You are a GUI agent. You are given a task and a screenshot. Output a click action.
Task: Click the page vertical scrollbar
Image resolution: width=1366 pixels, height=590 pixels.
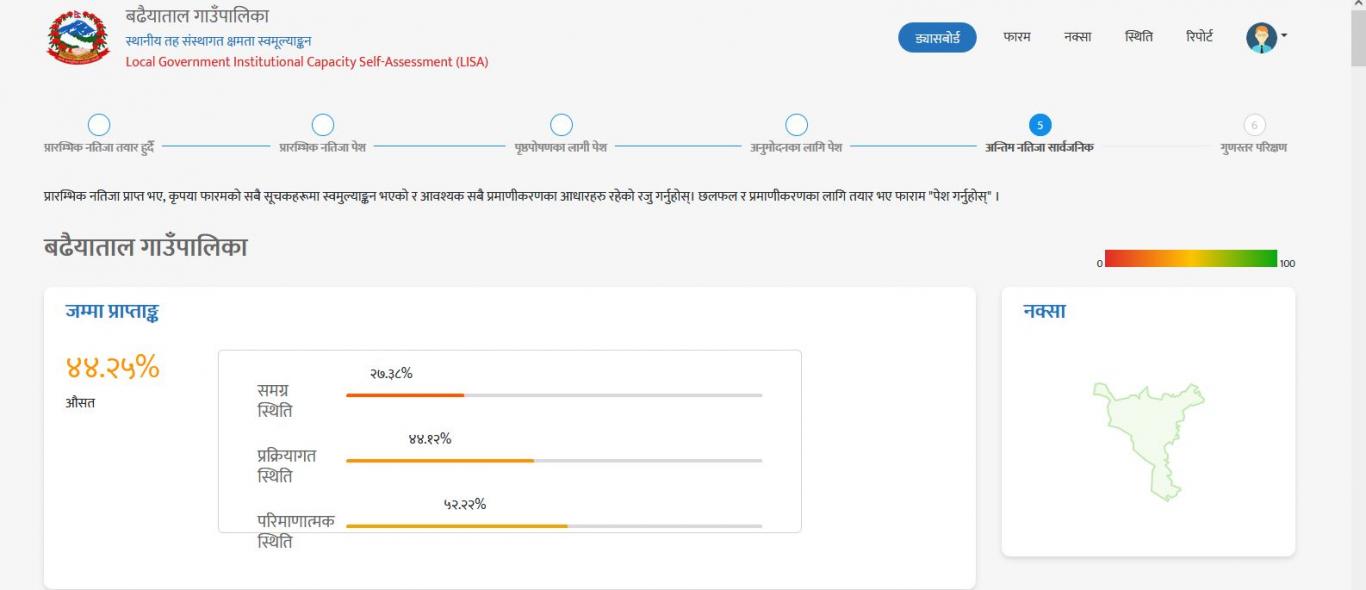click(x=1357, y=295)
